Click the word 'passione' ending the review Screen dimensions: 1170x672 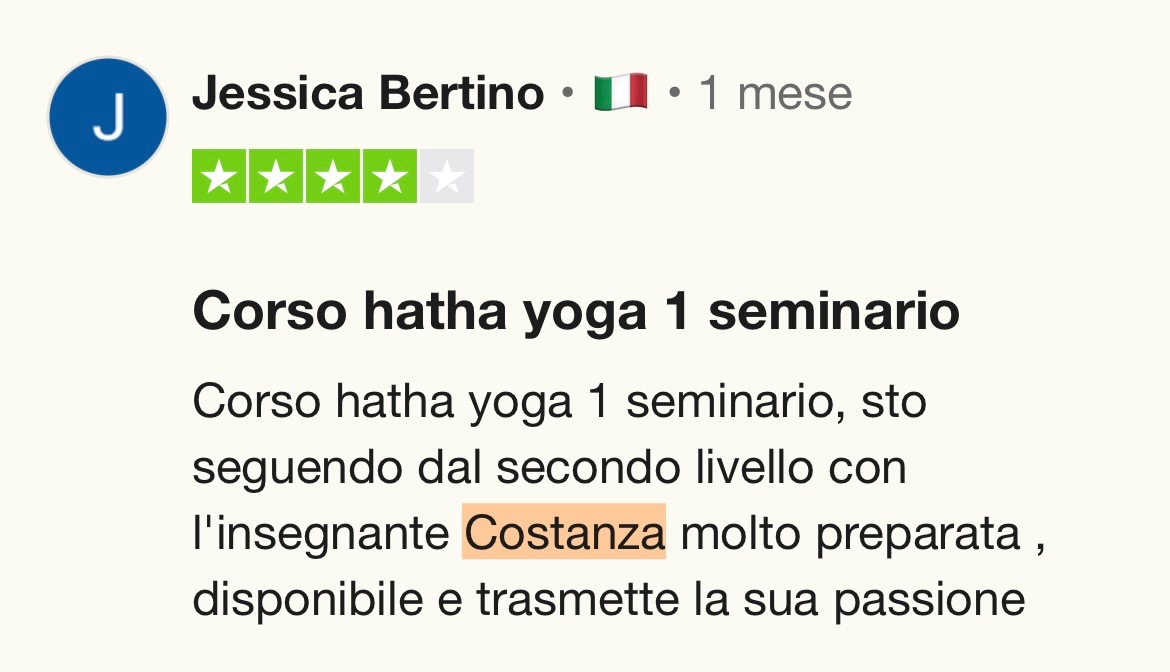click(x=930, y=601)
